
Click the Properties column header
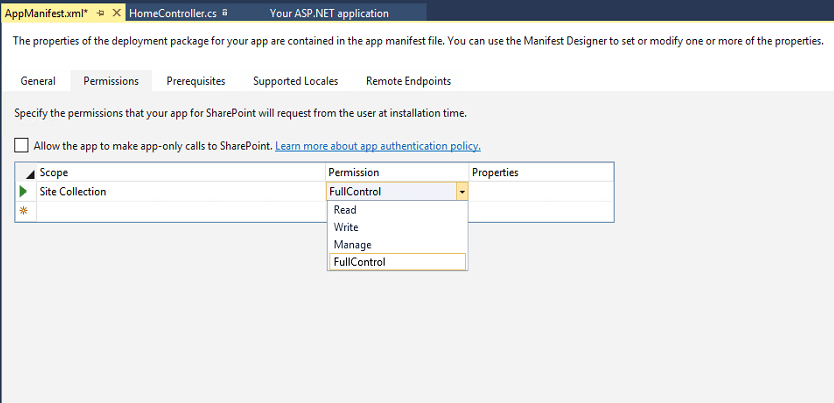(541, 172)
